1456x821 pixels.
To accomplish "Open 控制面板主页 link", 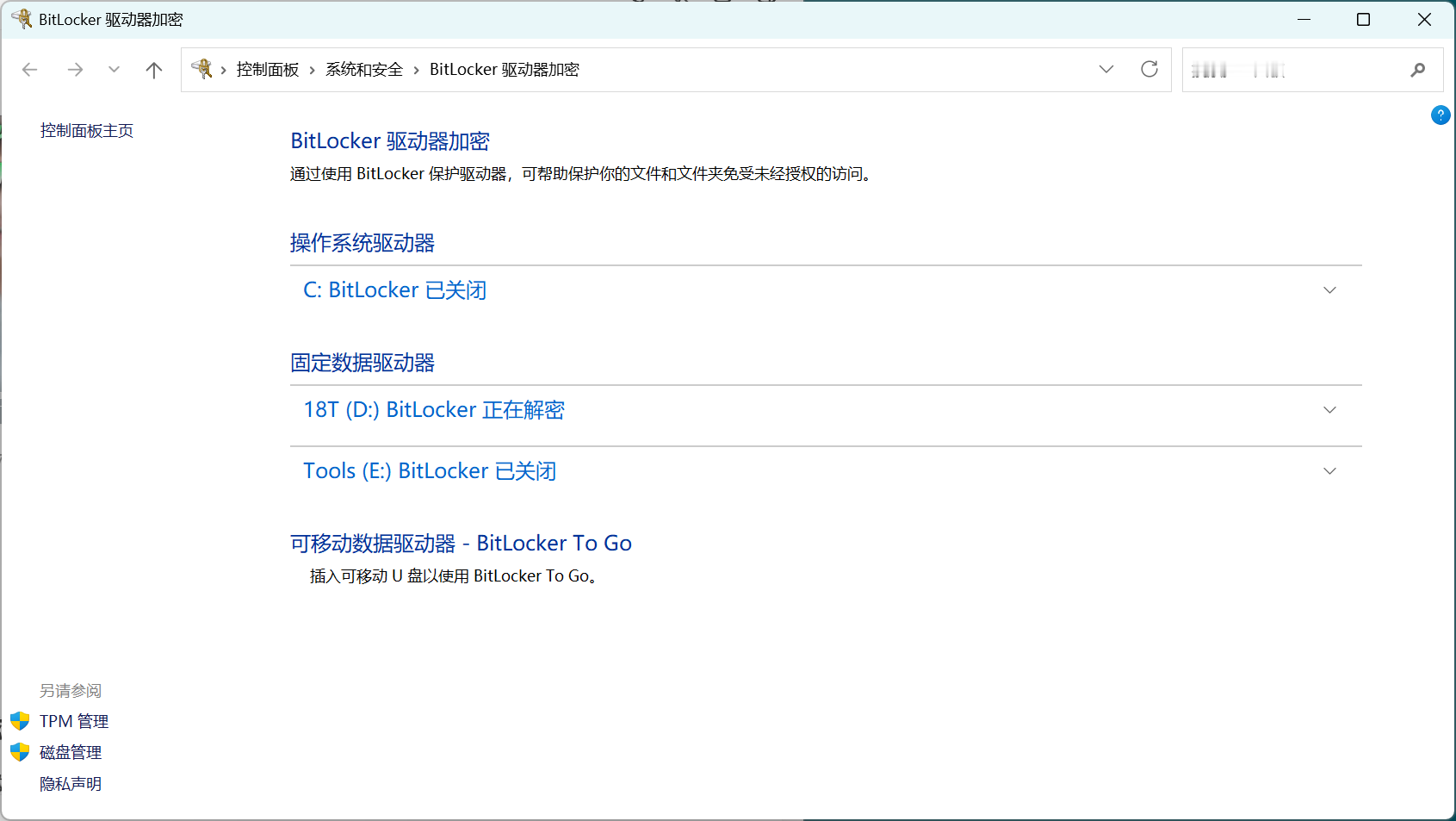I will click(87, 131).
